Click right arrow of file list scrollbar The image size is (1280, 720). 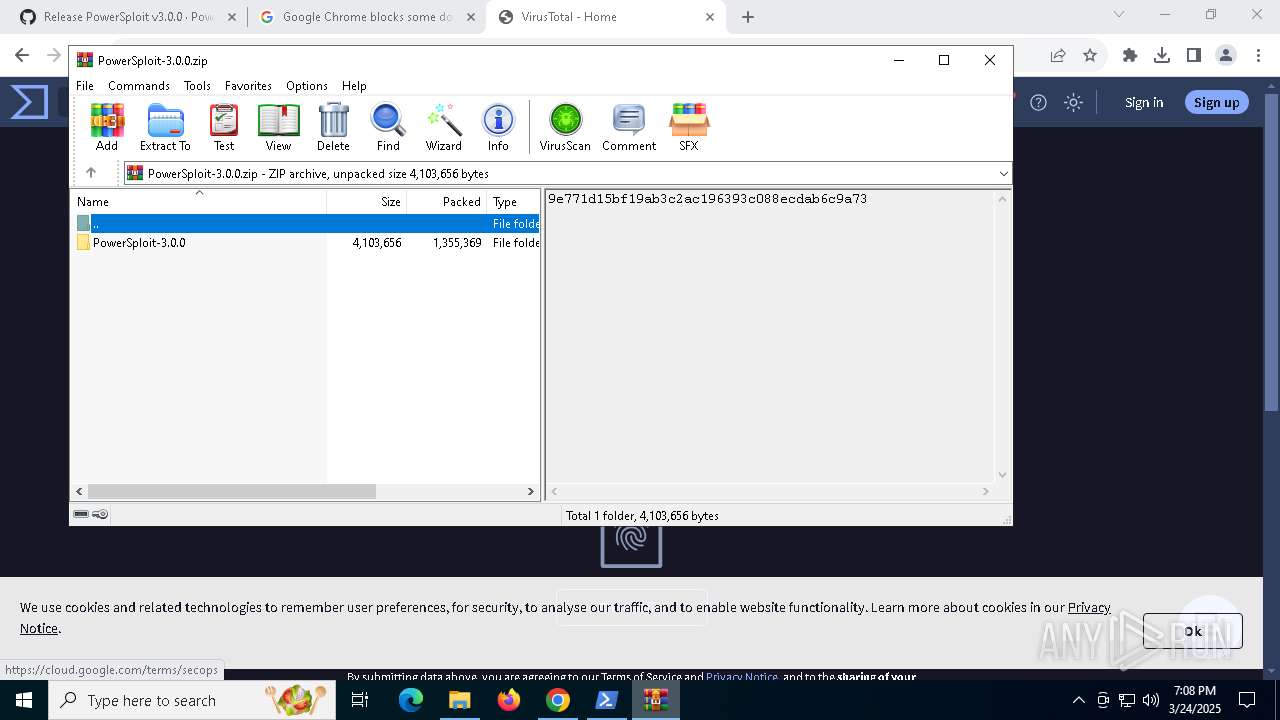click(x=531, y=492)
